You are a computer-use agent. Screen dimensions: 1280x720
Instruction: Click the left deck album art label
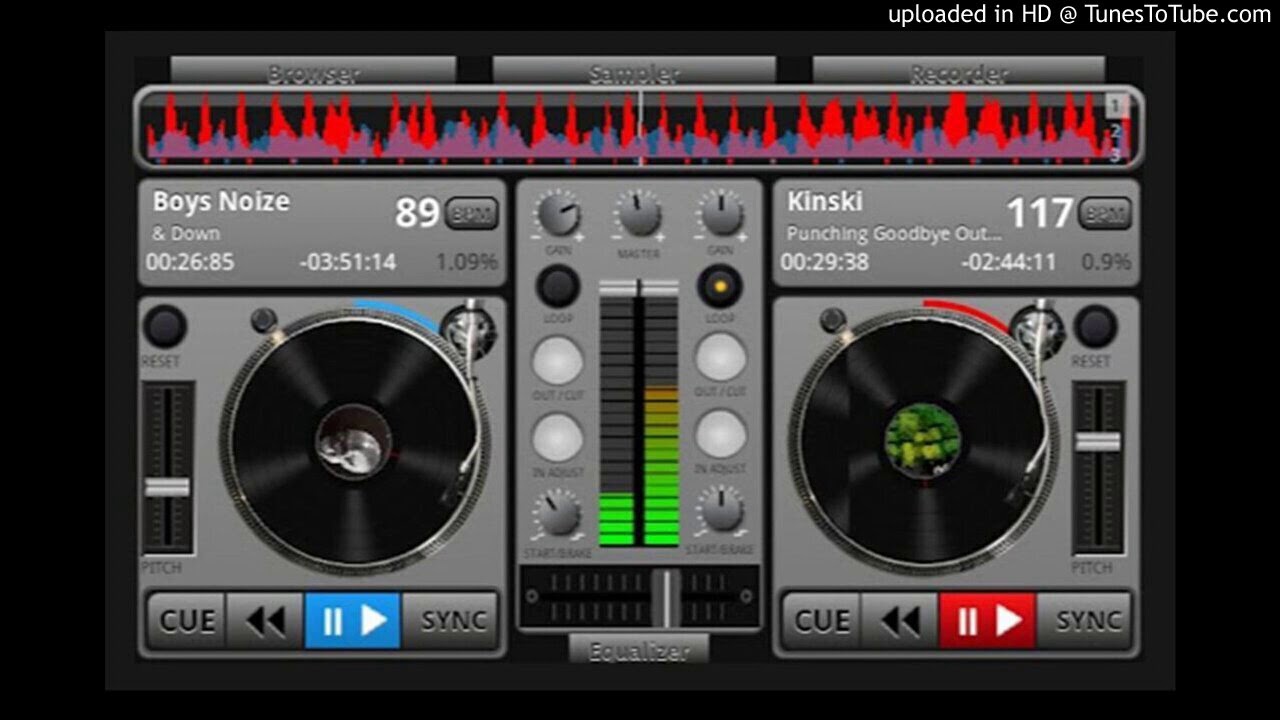pos(352,442)
